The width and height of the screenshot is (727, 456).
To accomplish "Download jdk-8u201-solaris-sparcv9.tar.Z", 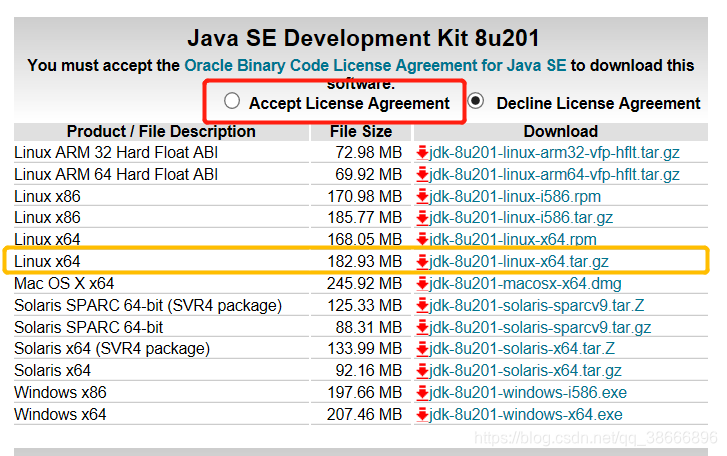I will tap(536, 305).
